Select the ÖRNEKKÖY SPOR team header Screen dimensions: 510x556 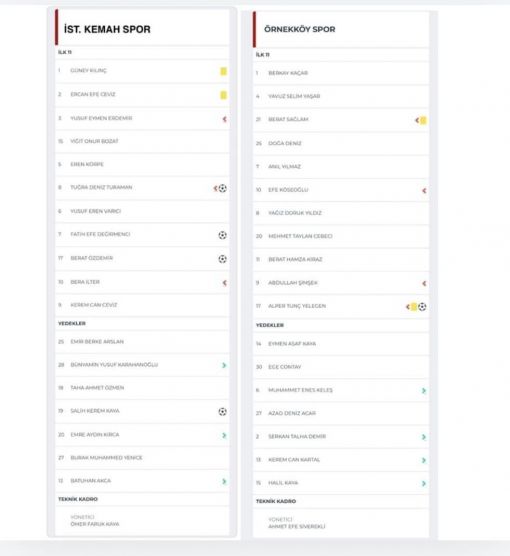point(300,29)
